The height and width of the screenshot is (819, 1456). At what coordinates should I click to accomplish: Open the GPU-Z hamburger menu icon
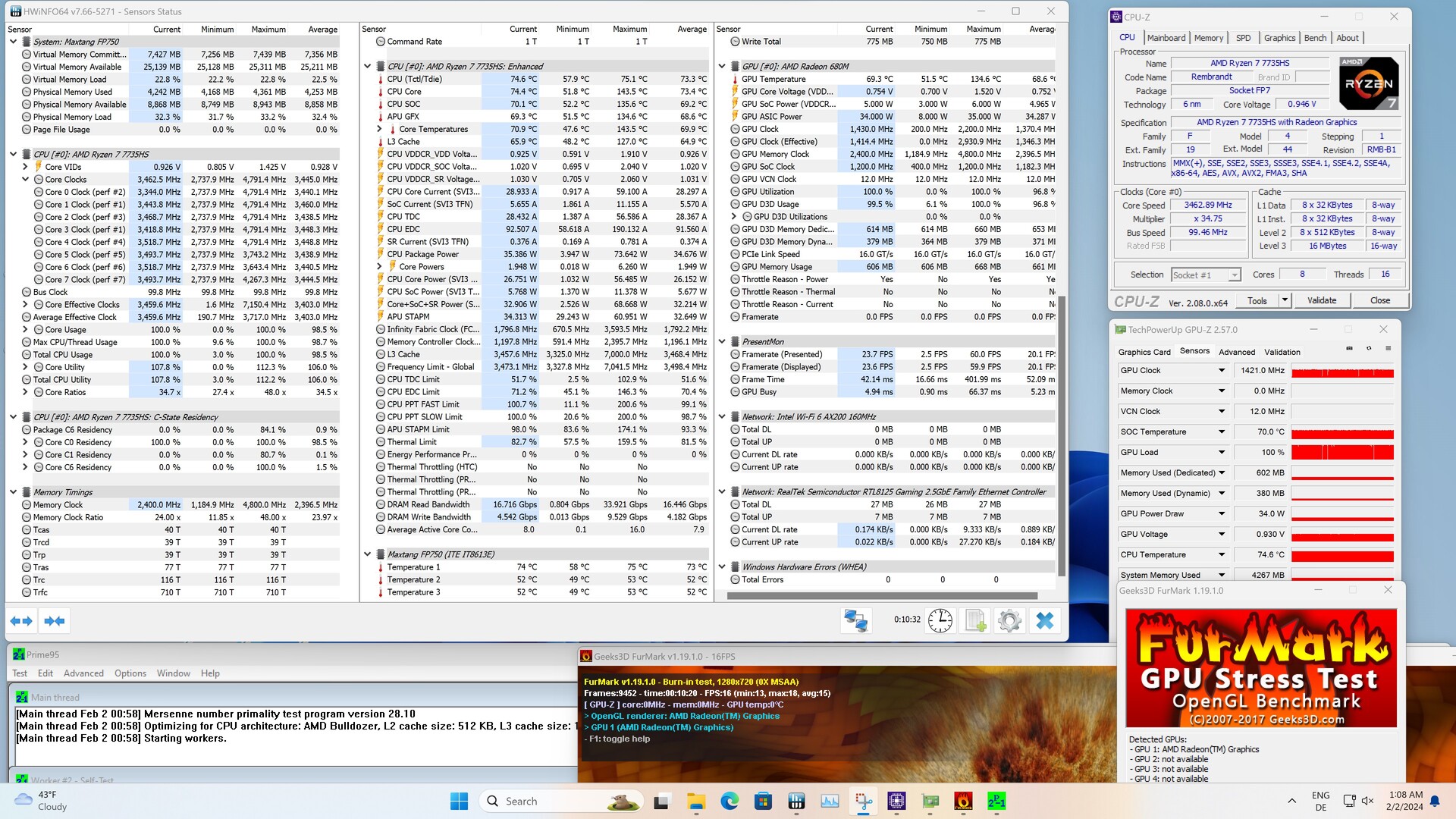1389,349
